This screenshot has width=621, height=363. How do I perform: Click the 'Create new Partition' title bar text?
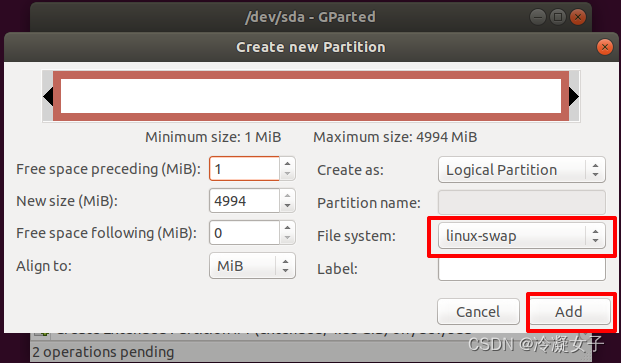[x=310, y=47]
